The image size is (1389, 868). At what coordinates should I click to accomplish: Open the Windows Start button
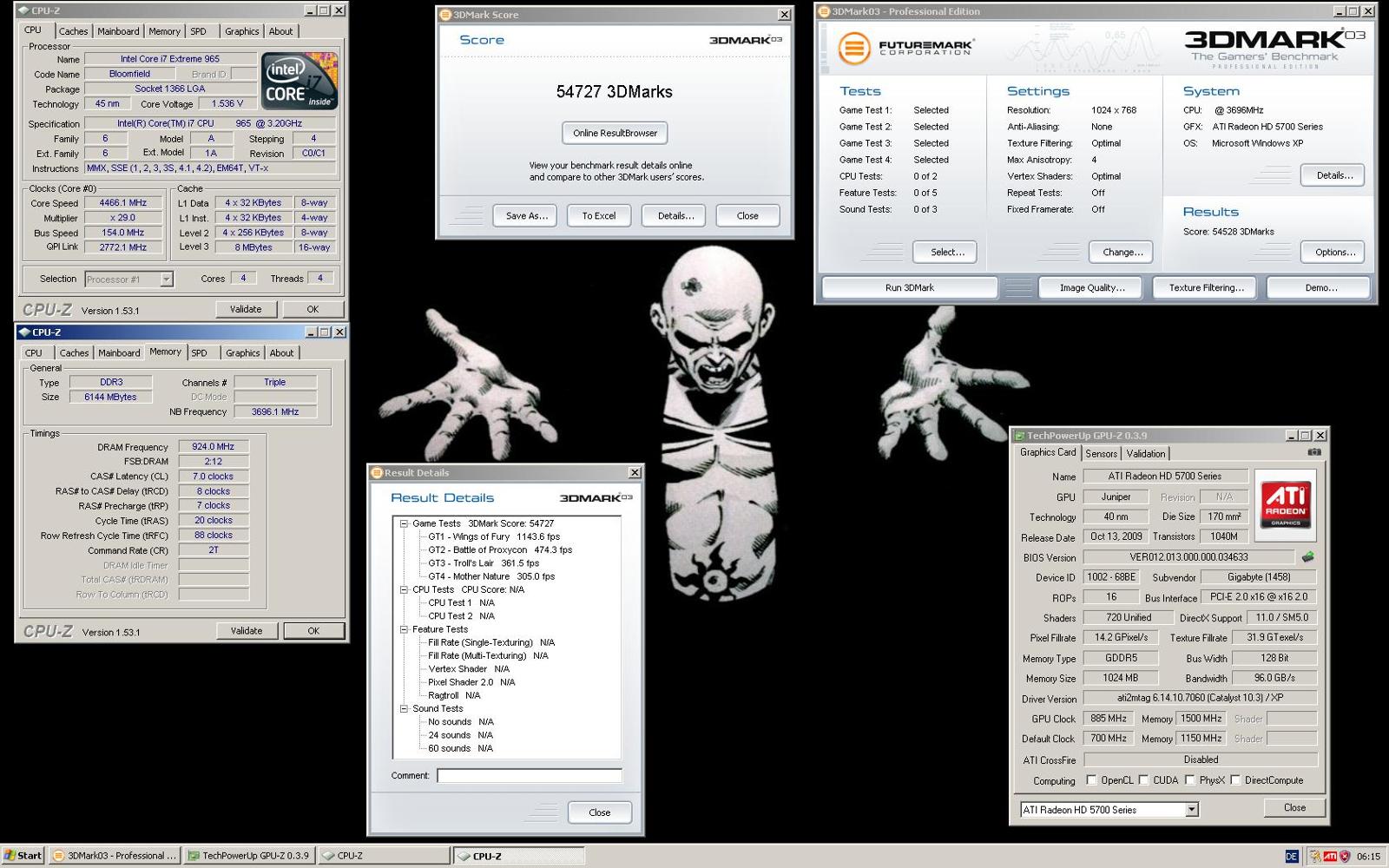click(23, 856)
